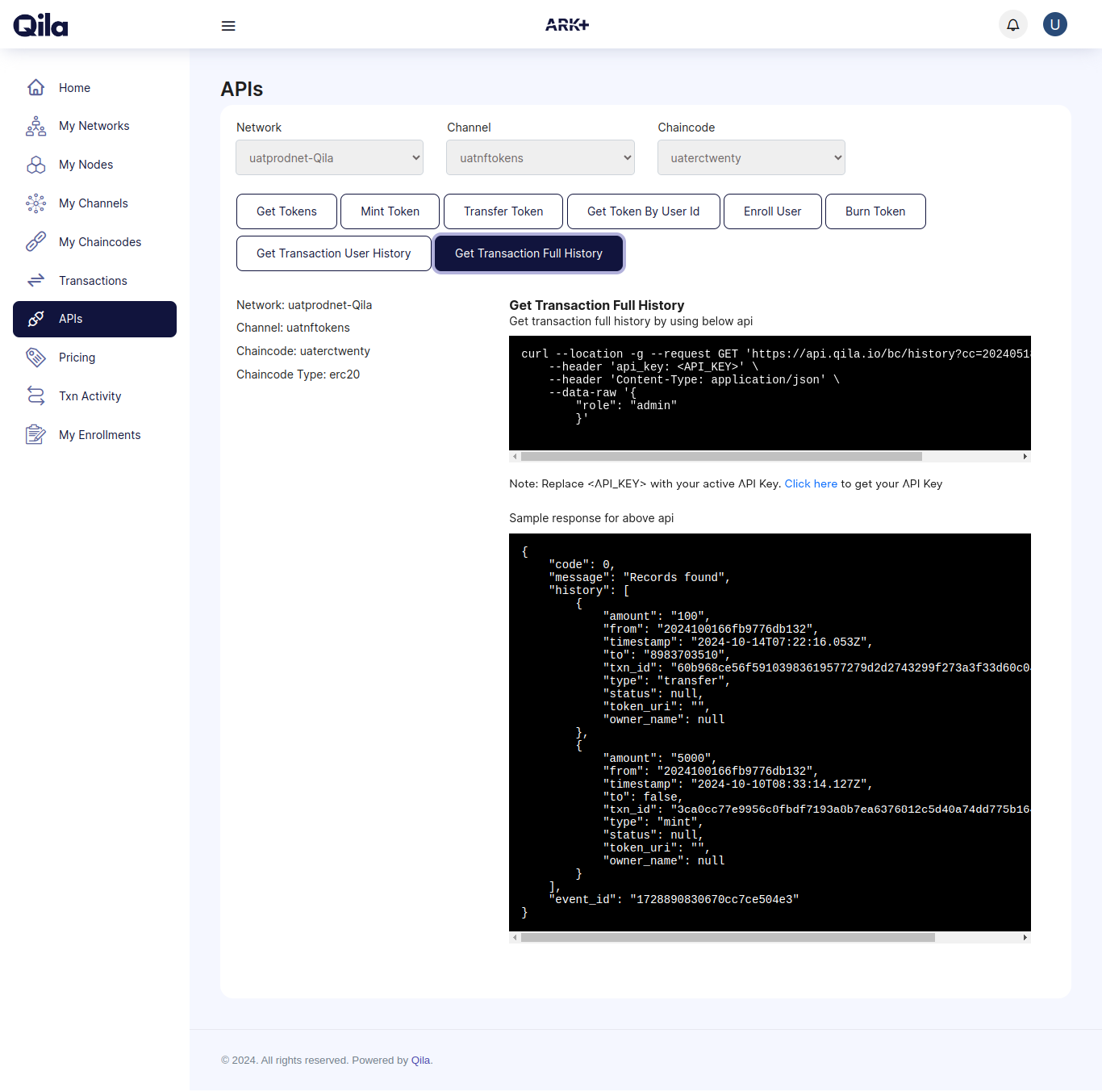Click the Pricing tag icon
1102x1092 pixels.
(x=36, y=357)
